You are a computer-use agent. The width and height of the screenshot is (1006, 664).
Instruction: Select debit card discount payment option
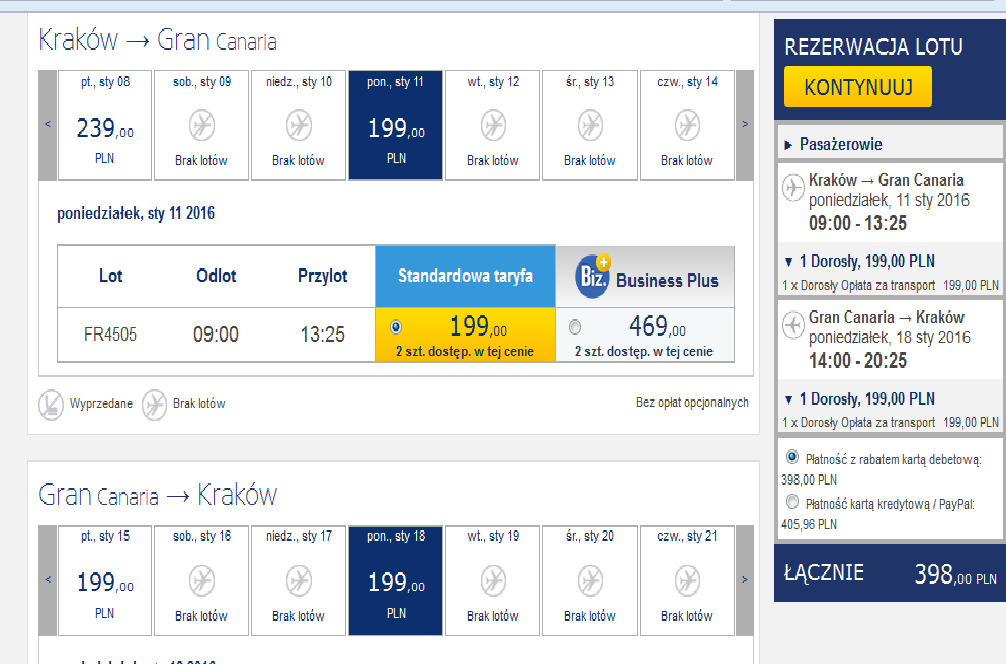click(792, 457)
